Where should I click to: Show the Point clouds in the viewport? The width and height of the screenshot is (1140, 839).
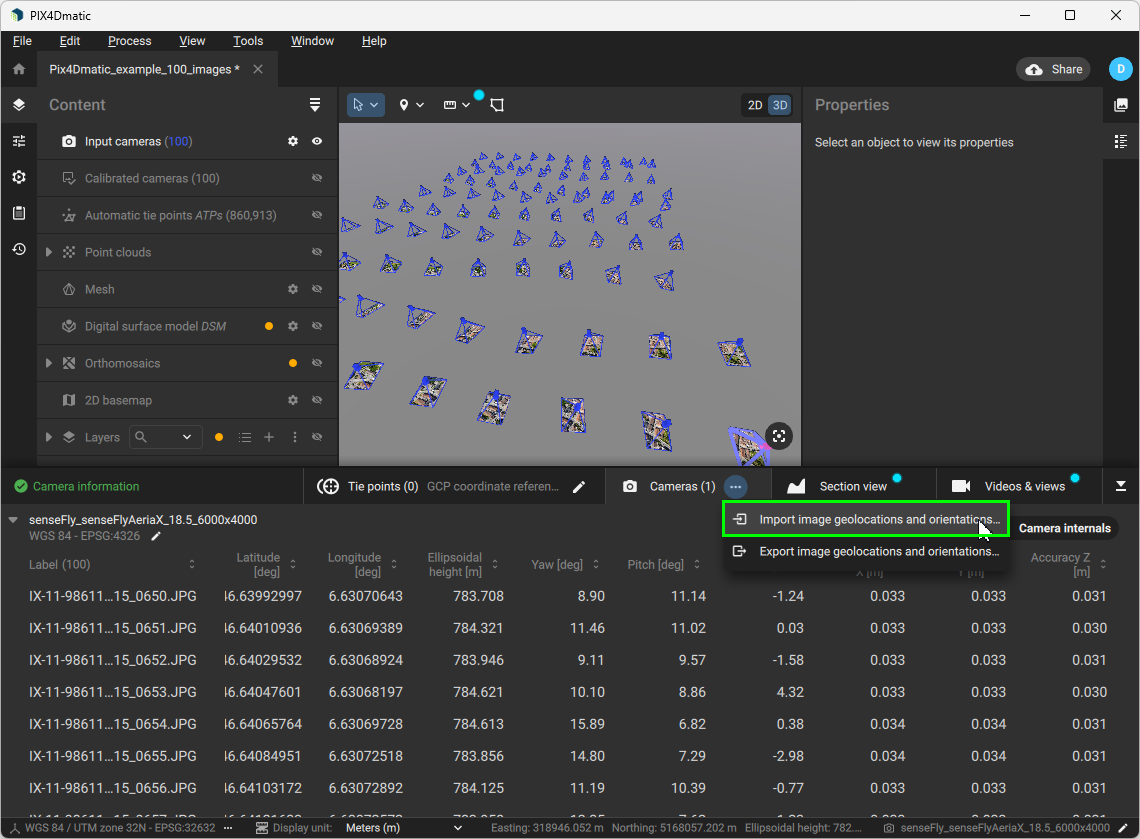pos(317,252)
